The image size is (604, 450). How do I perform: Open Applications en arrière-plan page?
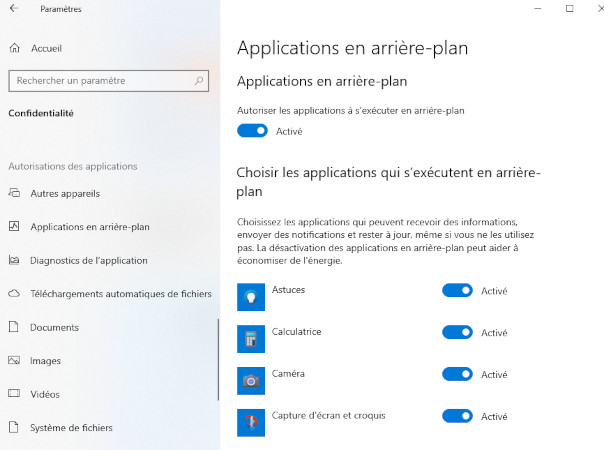click(90, 227)
